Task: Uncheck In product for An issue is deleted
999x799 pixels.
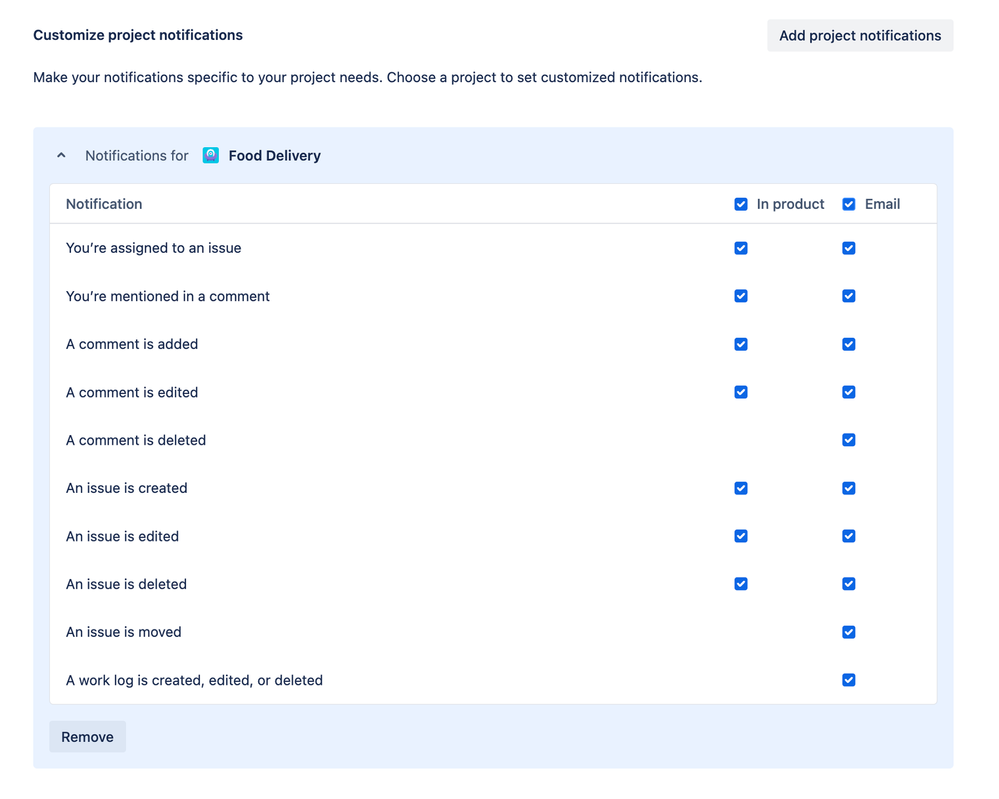Action: click(x=741, y=584)
